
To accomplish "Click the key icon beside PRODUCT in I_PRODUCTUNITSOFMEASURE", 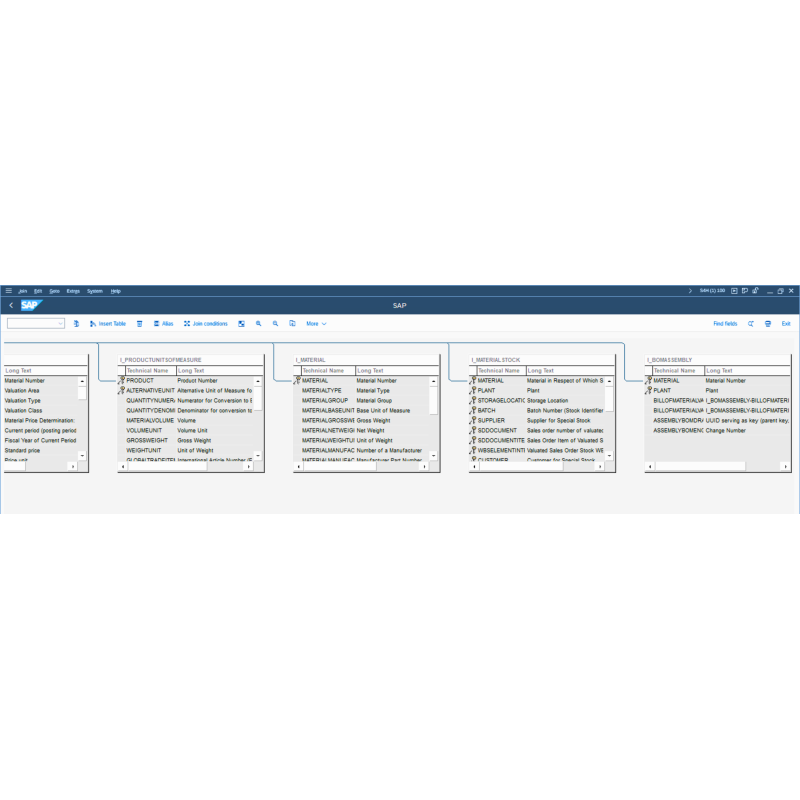I will click(120, 381).
